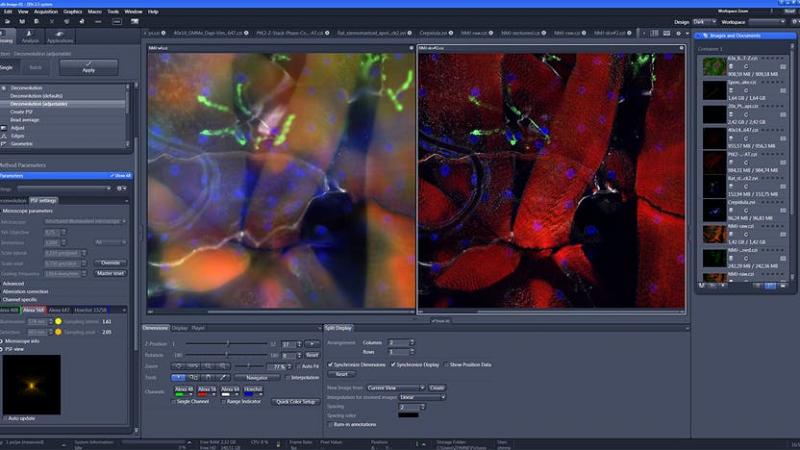The width and height of the screenshot is (800, 450).
Task: Click the Quick Color Setup button
Action: pos(295,402)
